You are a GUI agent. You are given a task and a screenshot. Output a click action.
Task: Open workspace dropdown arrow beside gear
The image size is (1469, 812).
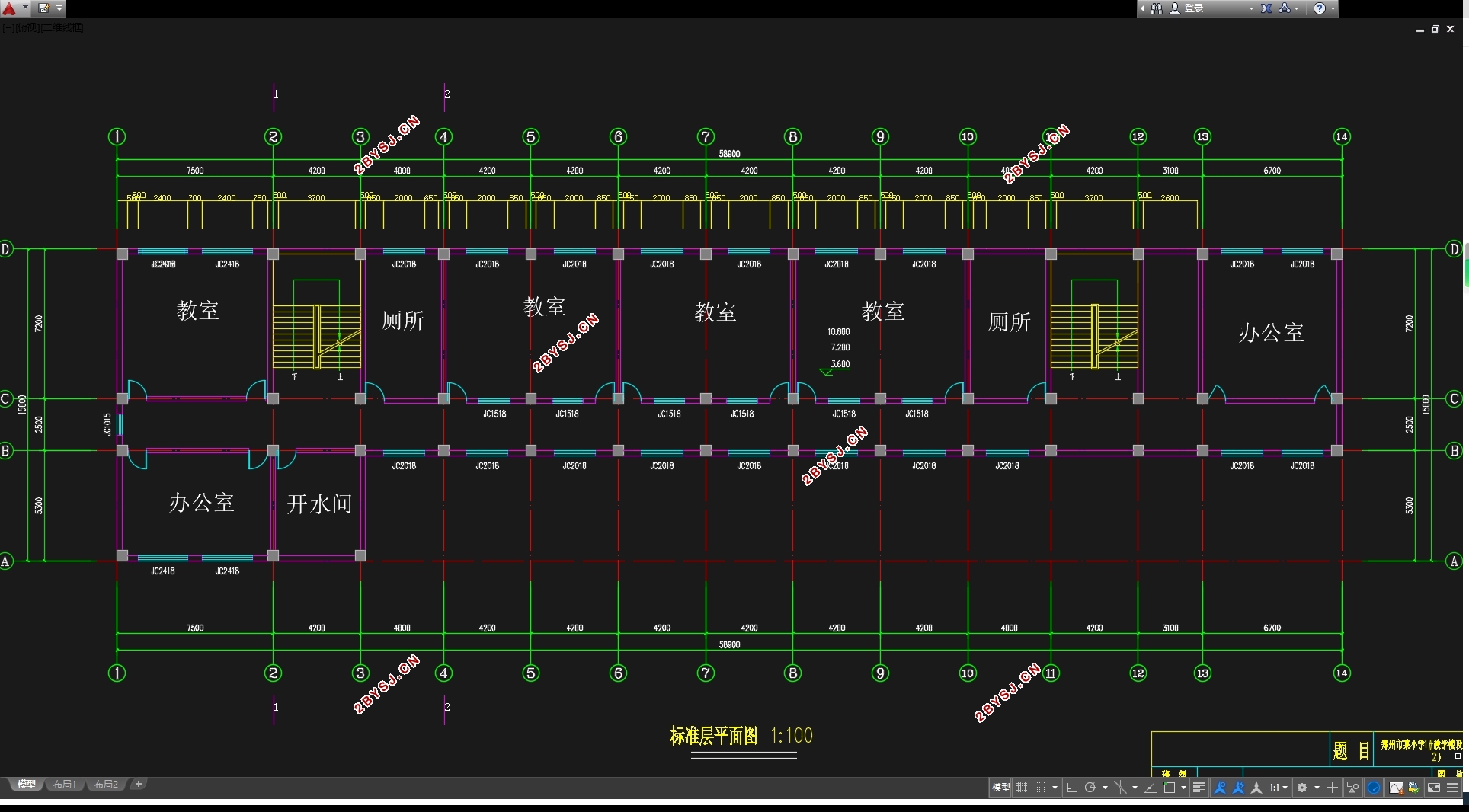(1317, 788)
